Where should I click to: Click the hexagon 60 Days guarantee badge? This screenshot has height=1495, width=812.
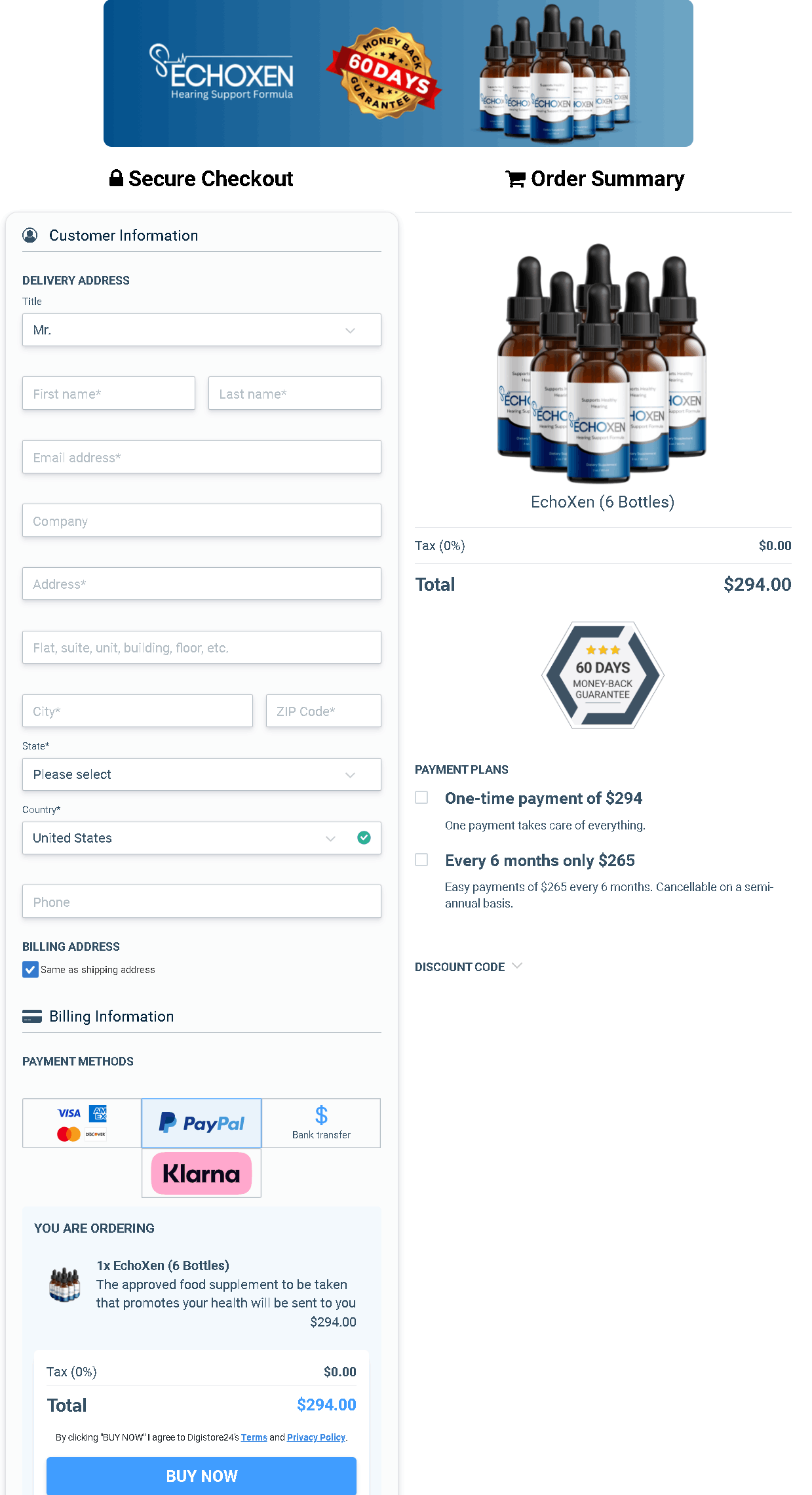pyautogui.click(x=603, y=675)
